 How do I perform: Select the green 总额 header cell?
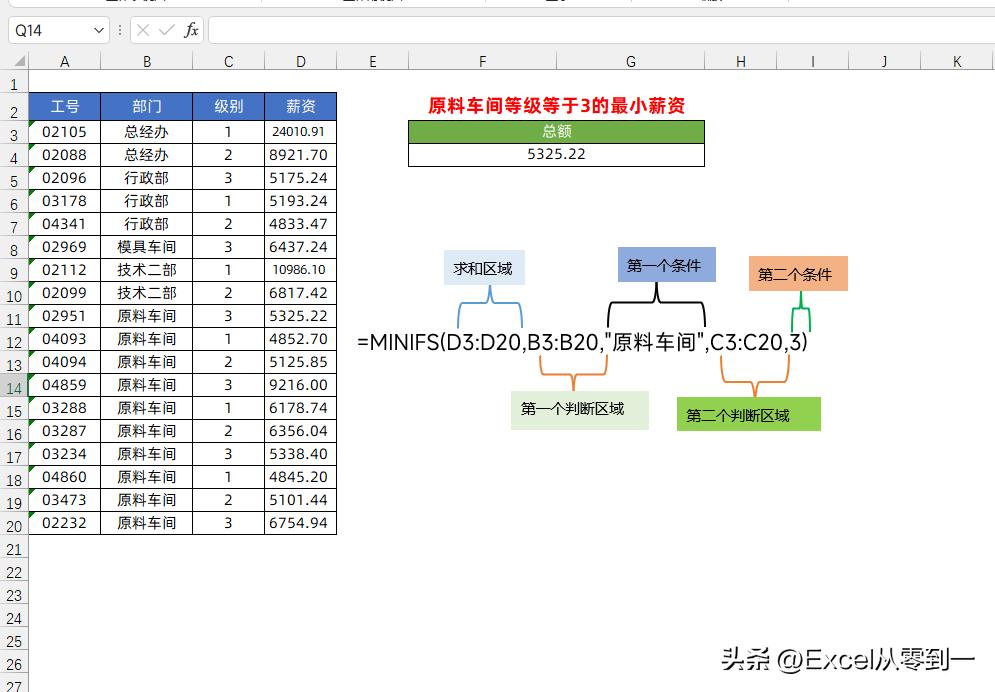point(556,130)
